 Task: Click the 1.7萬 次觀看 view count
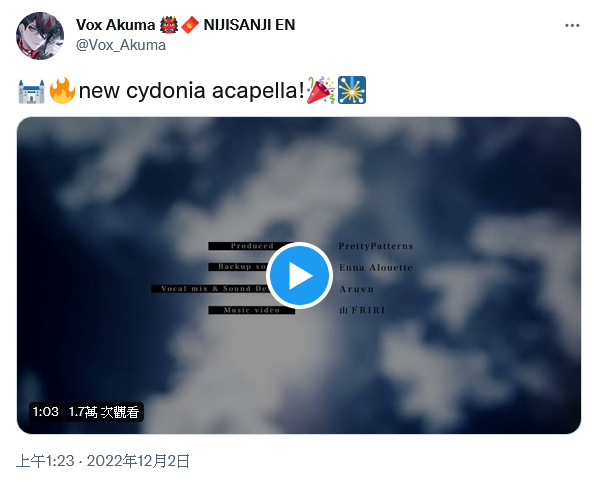pyautogui.click(x=104, y=412)
